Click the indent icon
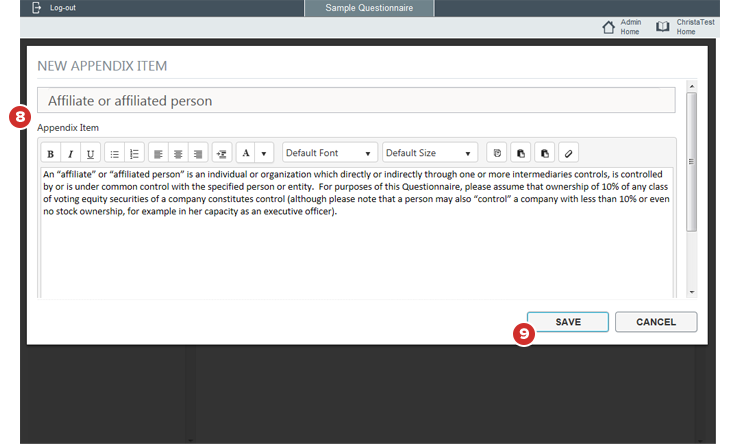740x444 pixels. point(222,154)
